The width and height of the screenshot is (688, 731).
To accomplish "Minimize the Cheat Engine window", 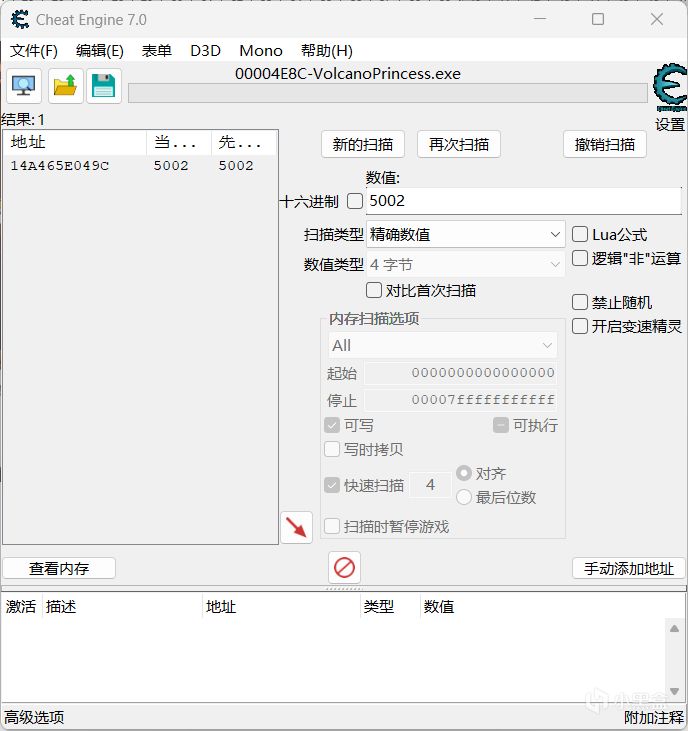I will coord(540,19).
